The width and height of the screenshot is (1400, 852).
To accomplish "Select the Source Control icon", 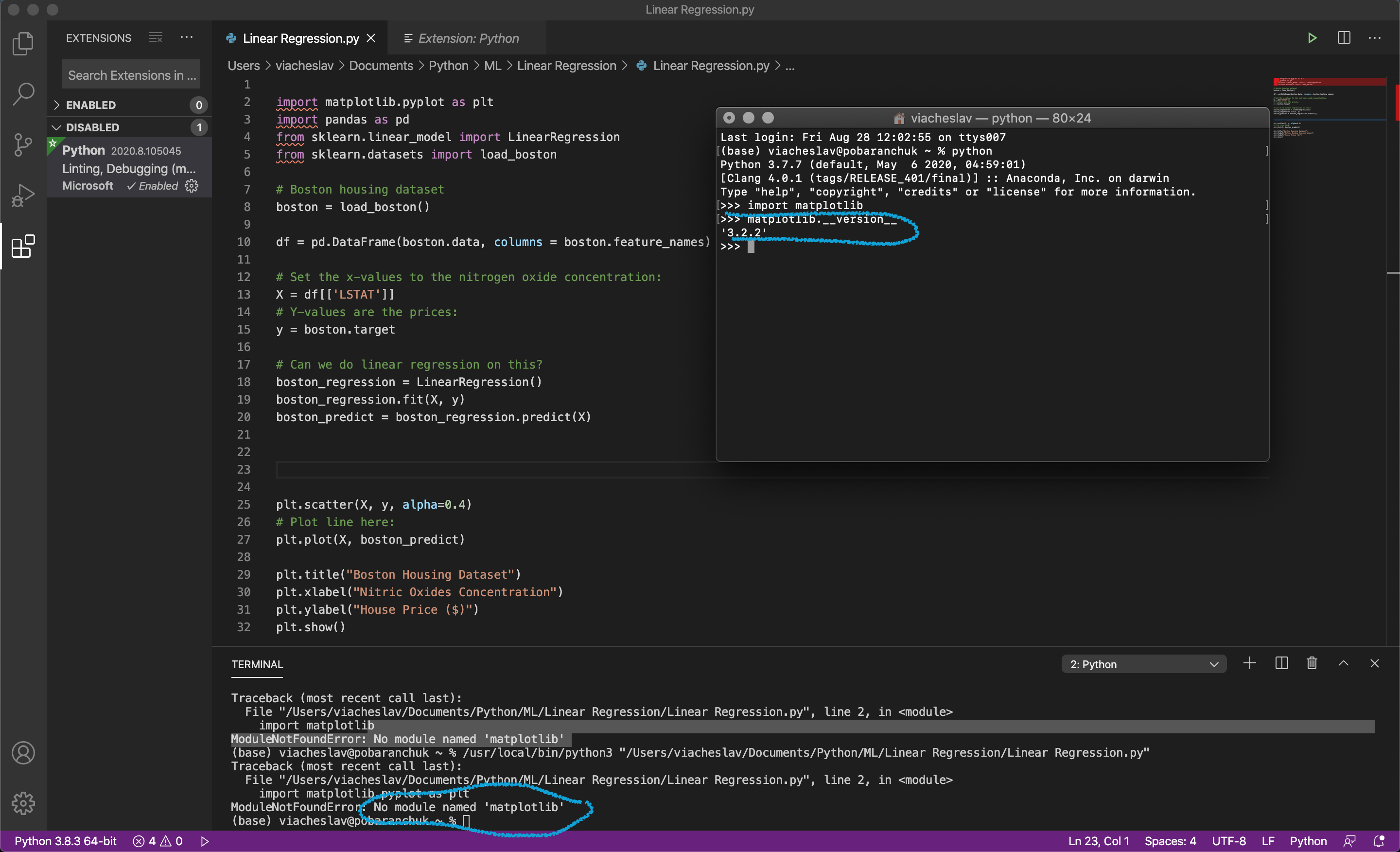I will point(23,145).
